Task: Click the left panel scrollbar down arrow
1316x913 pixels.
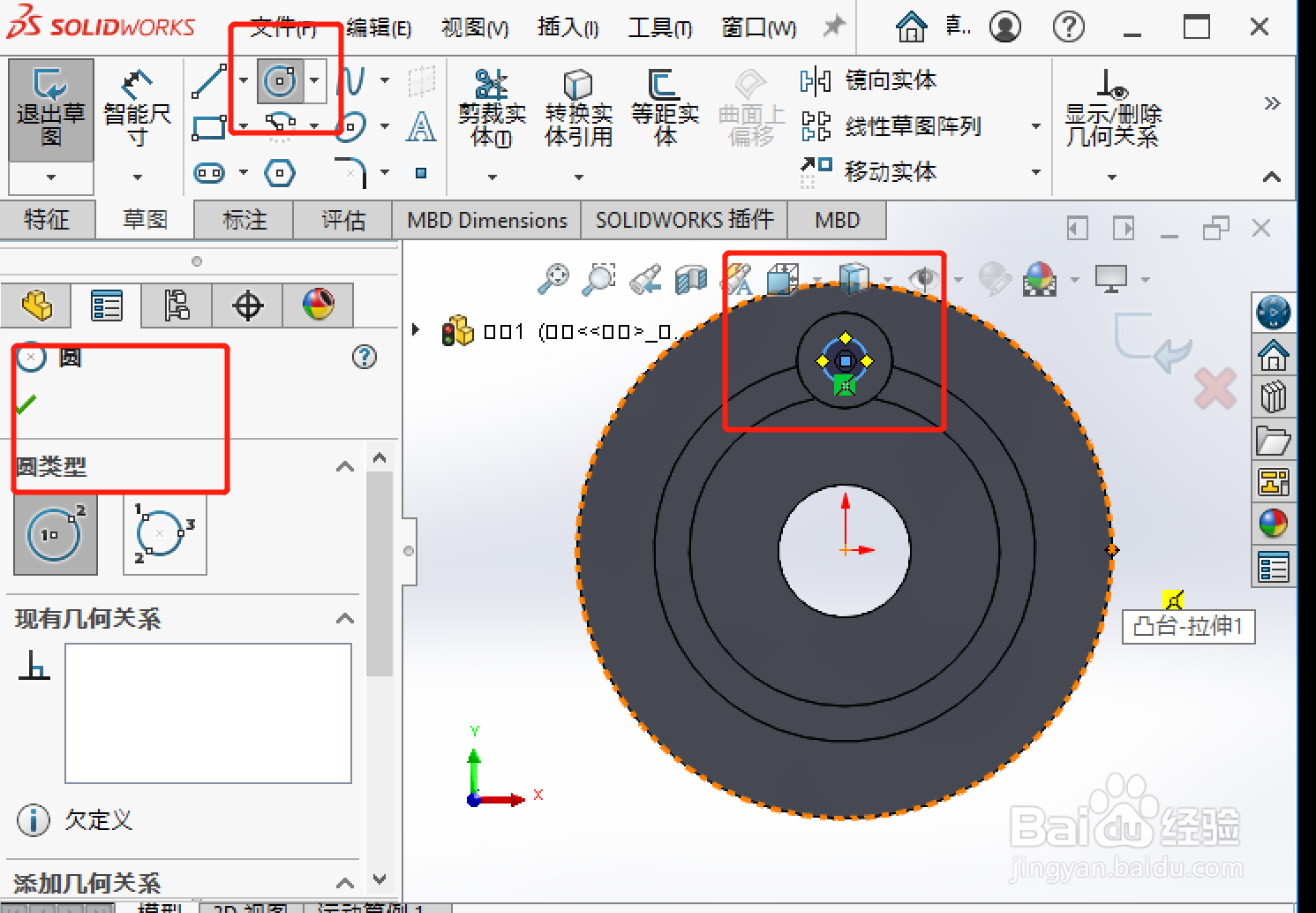Action: coord(380,879)
